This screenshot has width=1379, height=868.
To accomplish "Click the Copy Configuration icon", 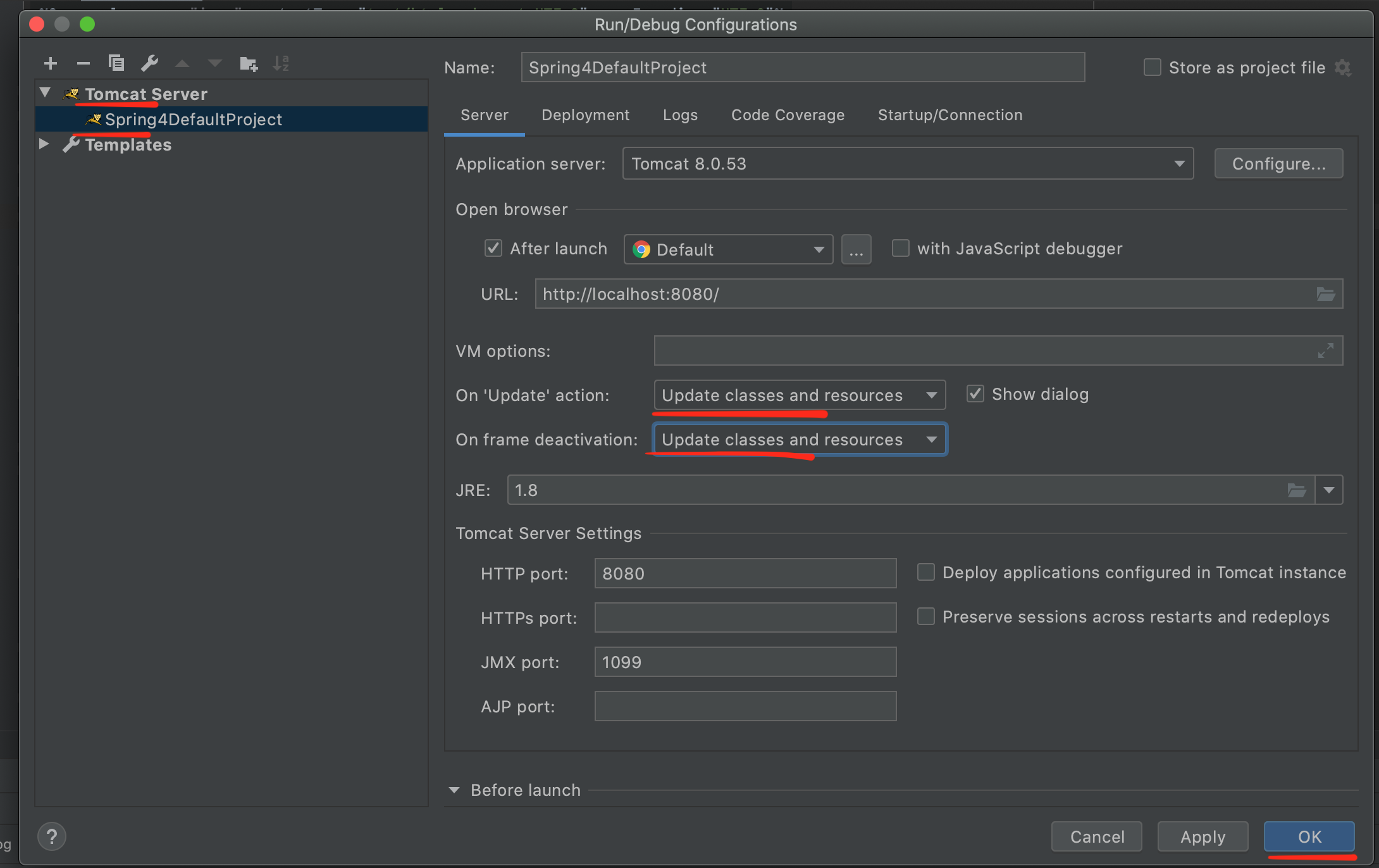I will click(x=116, y=63).
